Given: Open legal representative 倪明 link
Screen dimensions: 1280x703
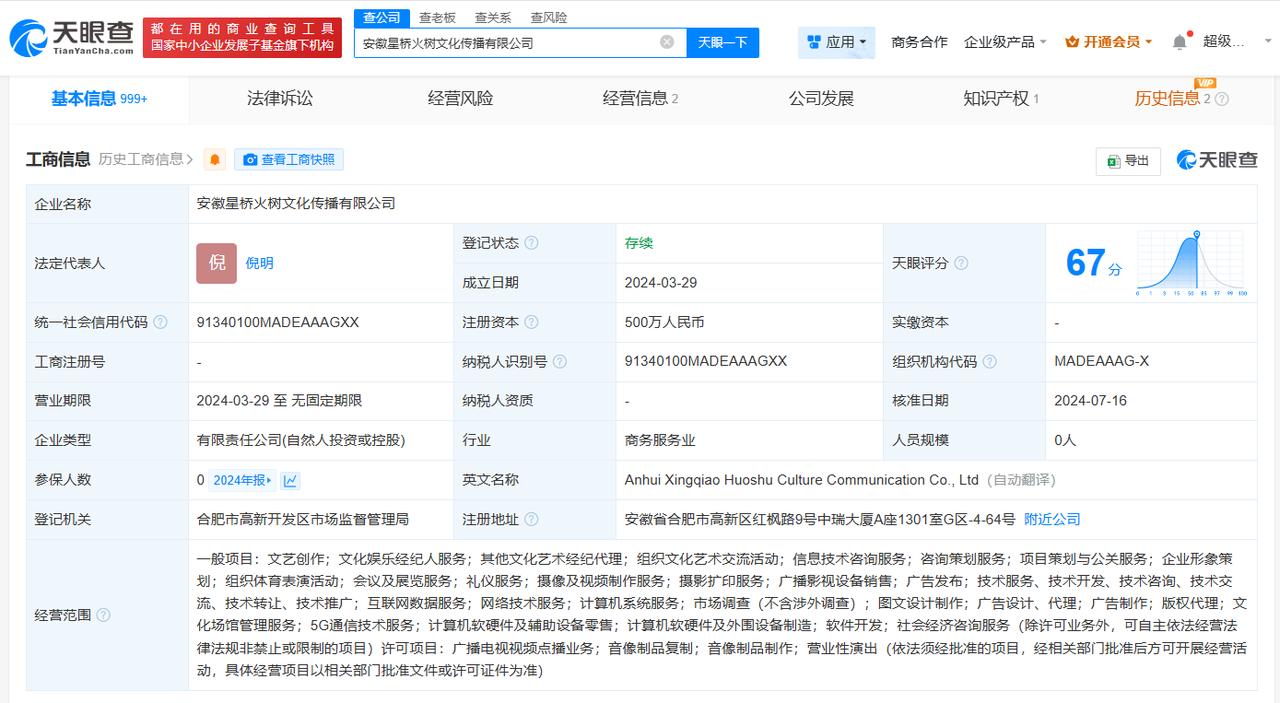Looking at the screenshot, I should (260, 263).
